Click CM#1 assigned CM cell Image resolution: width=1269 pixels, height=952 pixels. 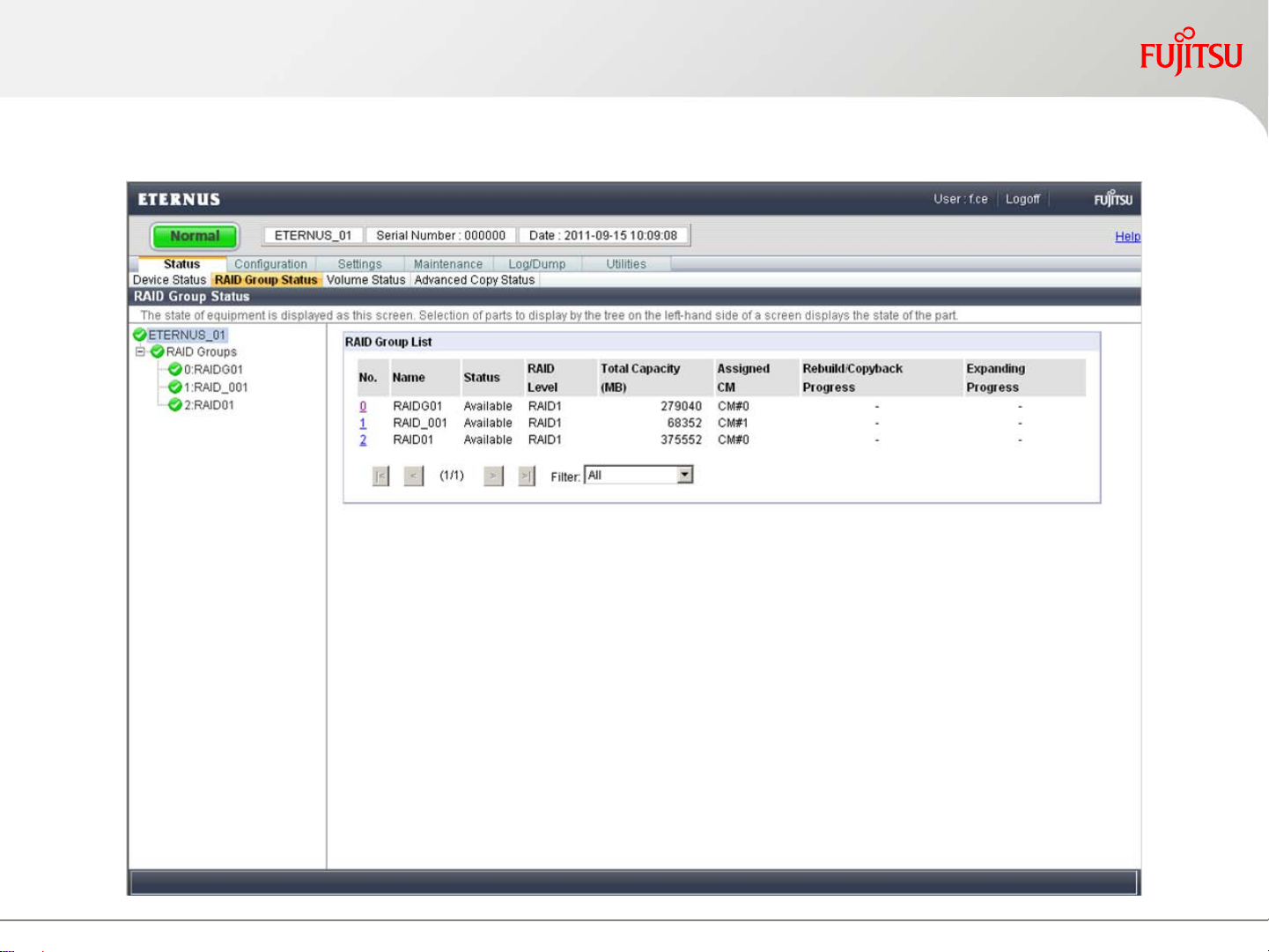[x=734, y=423]
